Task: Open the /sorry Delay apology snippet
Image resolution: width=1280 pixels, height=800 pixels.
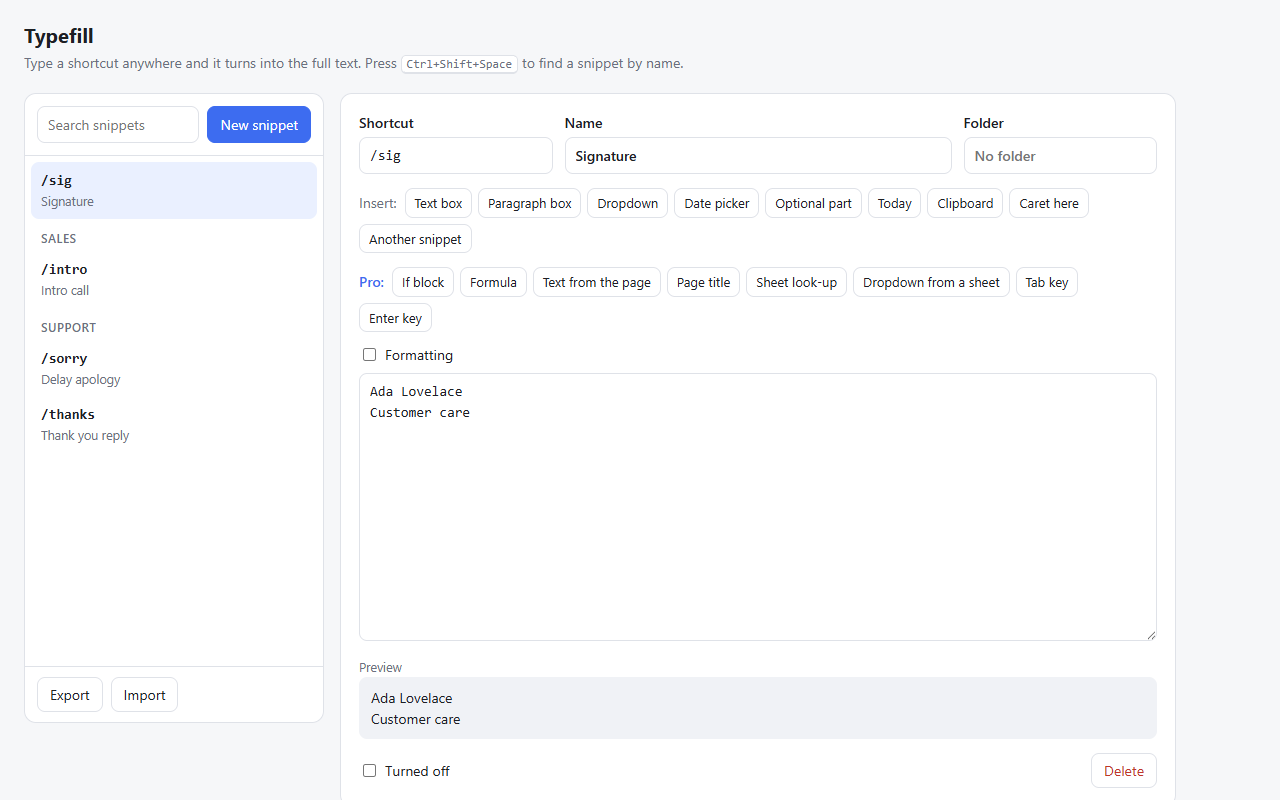Action: pyautogui.click(x=174, y=368)
